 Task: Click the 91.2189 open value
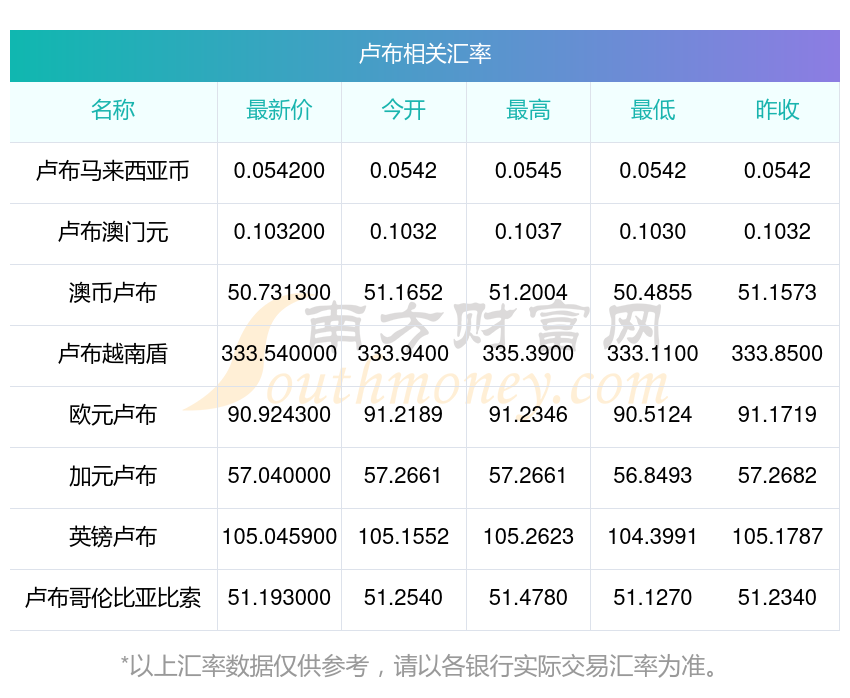point(403,415)
